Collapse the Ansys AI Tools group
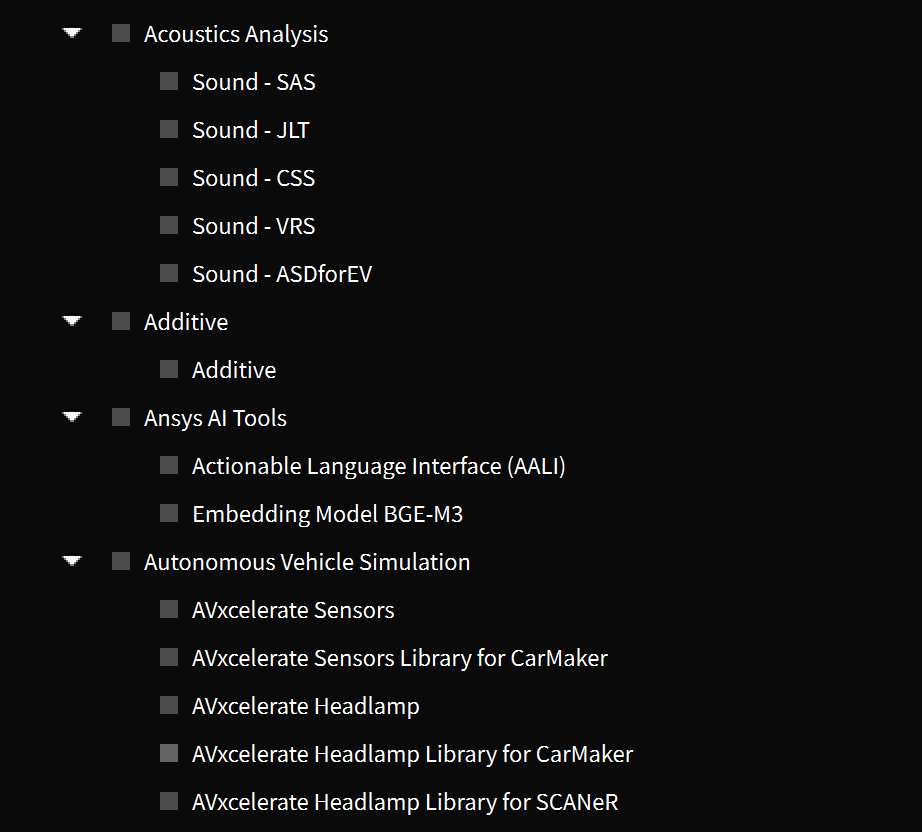The image size is (922, 832). tap(72, 417)
